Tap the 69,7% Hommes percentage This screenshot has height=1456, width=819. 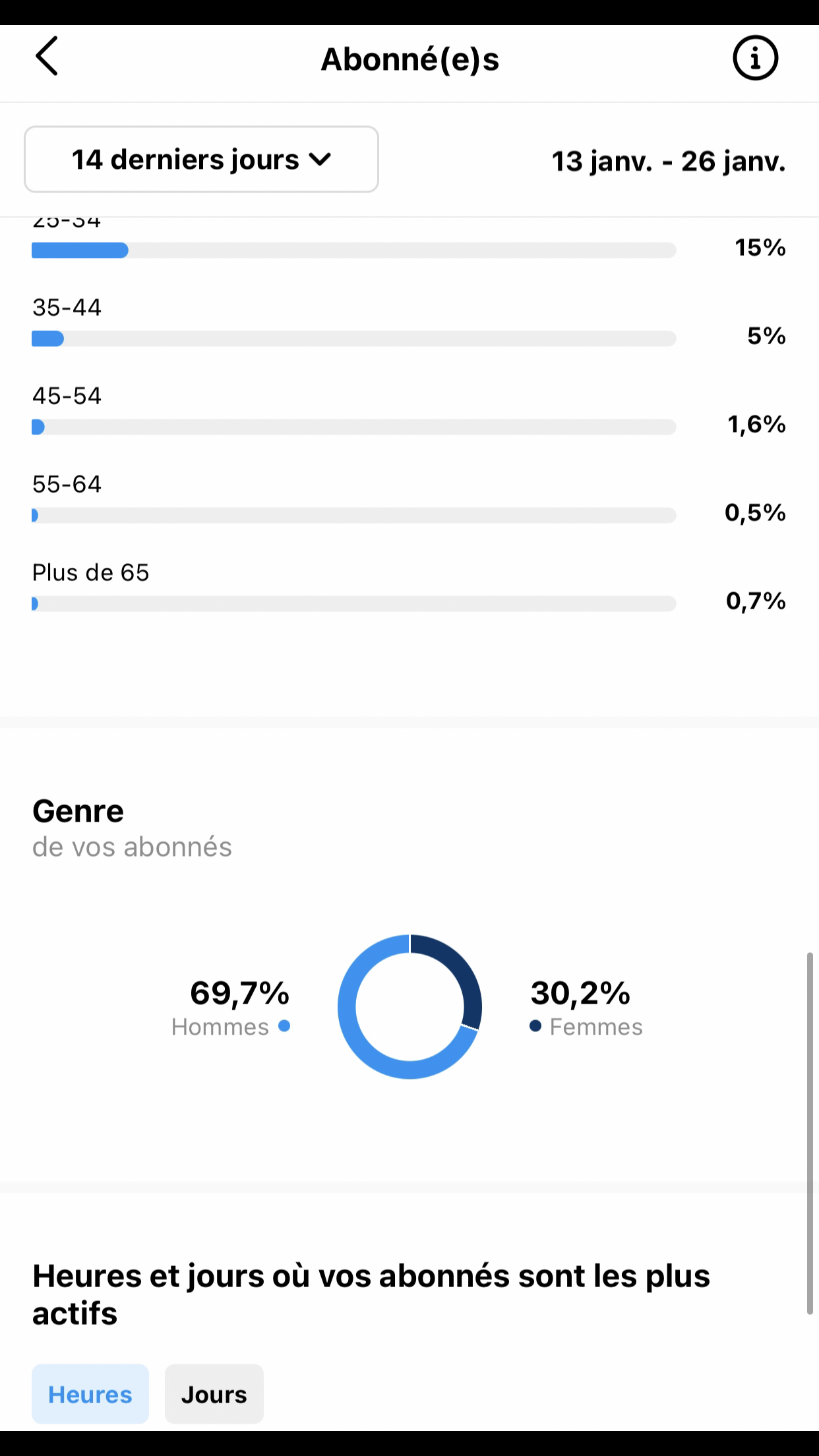[x=239, y=993]
